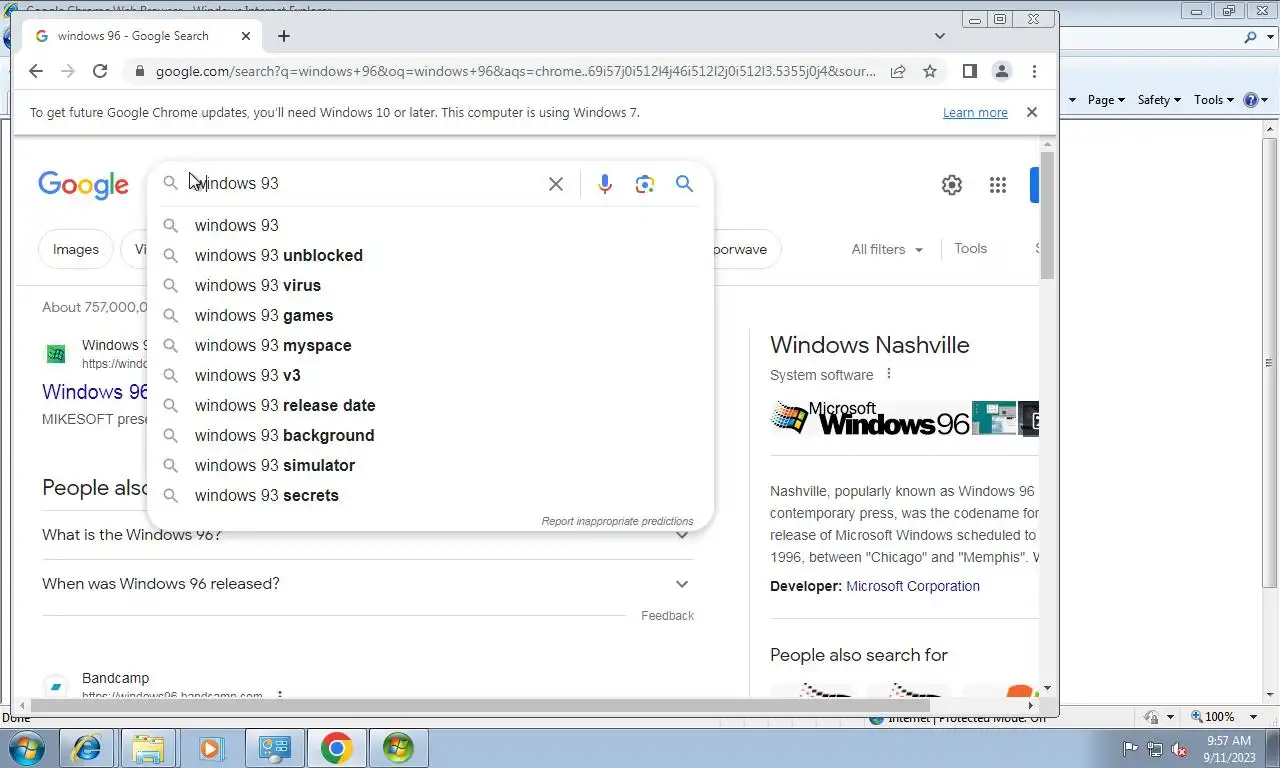This screenshot has height=768, width=1280.
Task: Search by image with Google Lens icon
Action: (x=645, y=184)
